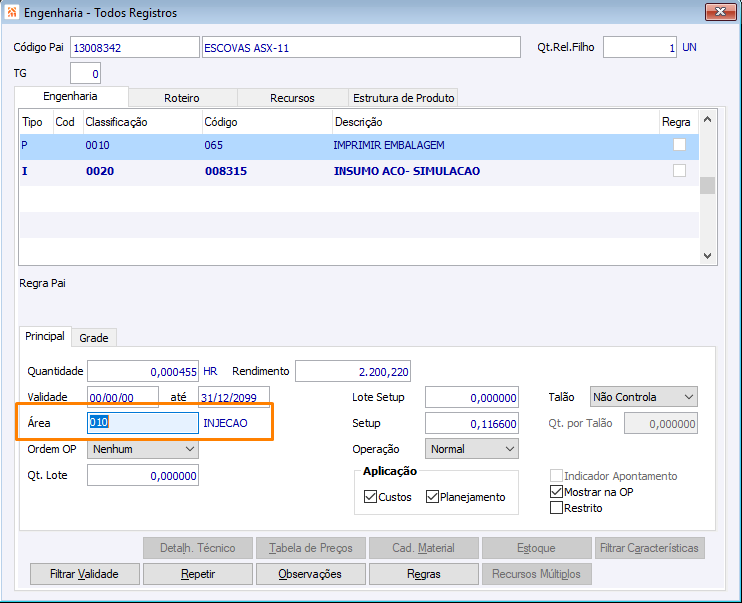Toggle the Planejamento checkbox
The image size is (742, 603).
pos(432,497)
